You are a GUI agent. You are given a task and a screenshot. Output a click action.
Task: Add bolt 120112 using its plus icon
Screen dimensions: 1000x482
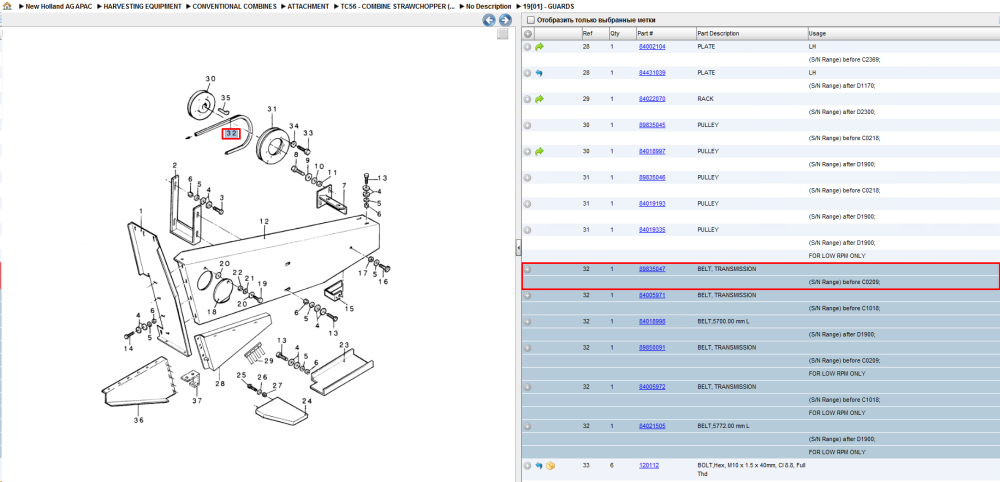(x=527, y=465)
